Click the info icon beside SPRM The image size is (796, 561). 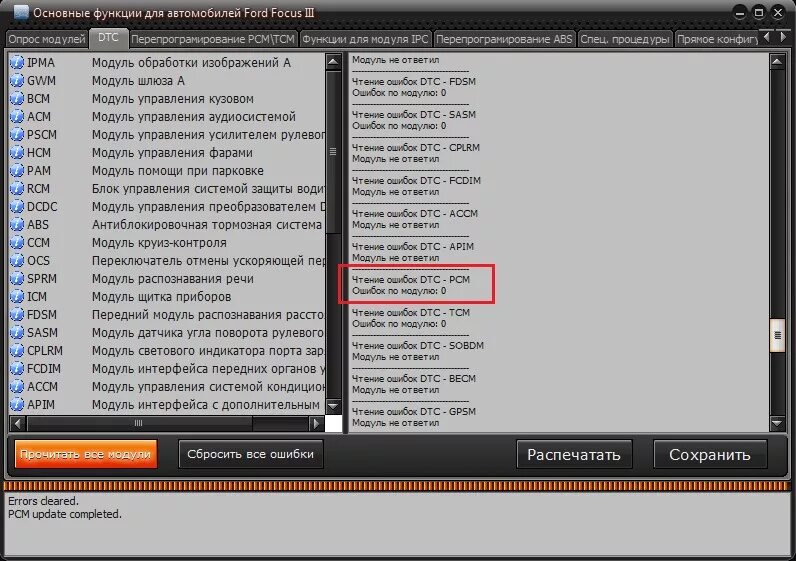[17, 279]
